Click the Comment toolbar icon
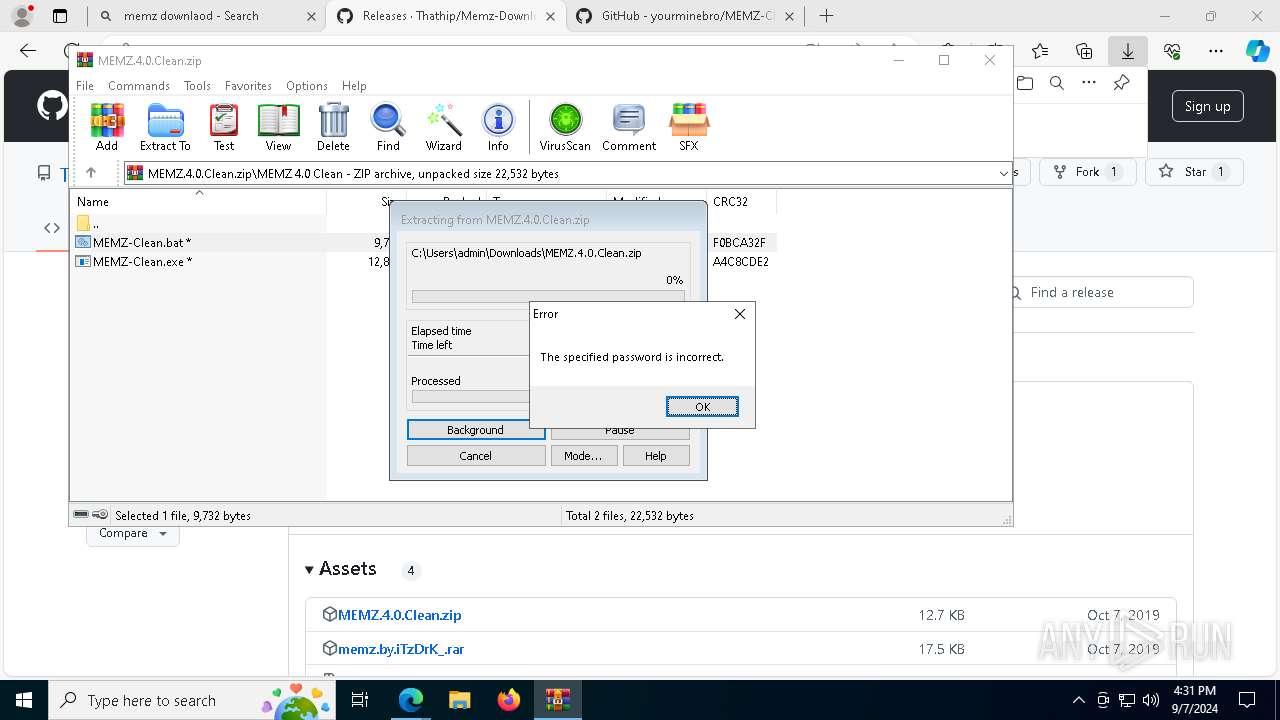This screenshot has height=720, width=1280. [x=629, y=127]
